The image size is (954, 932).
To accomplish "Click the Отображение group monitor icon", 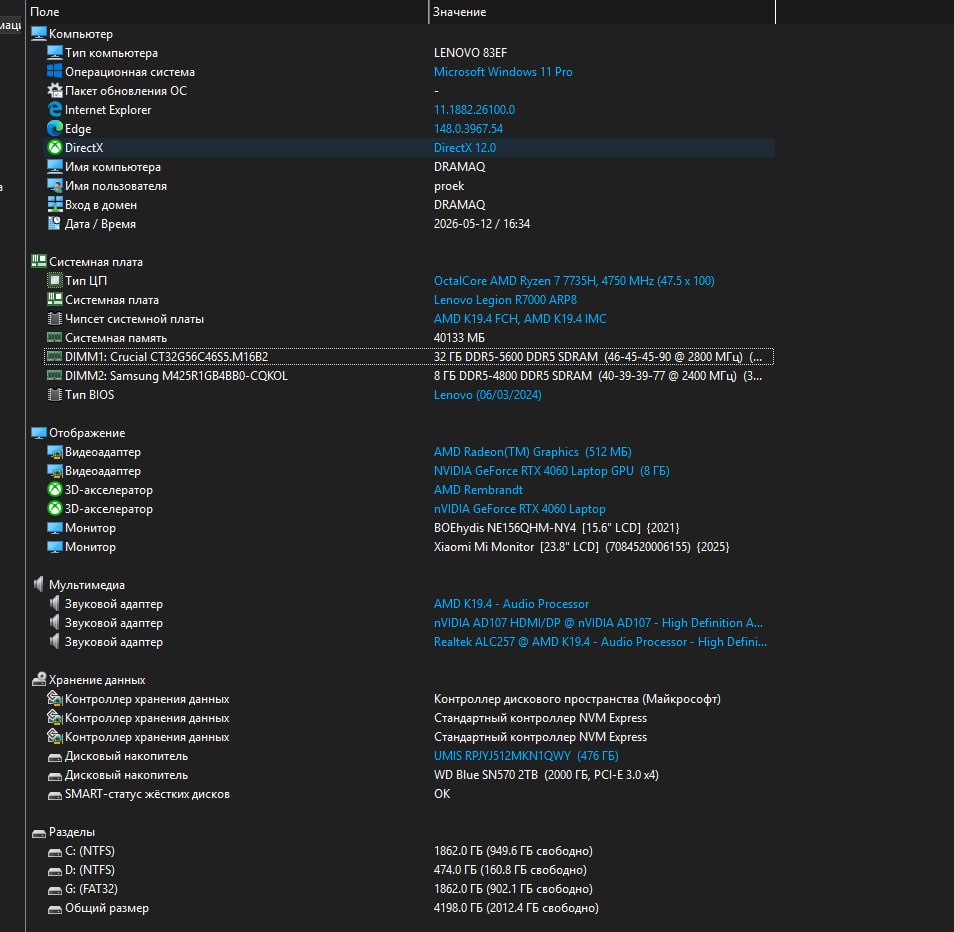I will click(x=39, y=433).
